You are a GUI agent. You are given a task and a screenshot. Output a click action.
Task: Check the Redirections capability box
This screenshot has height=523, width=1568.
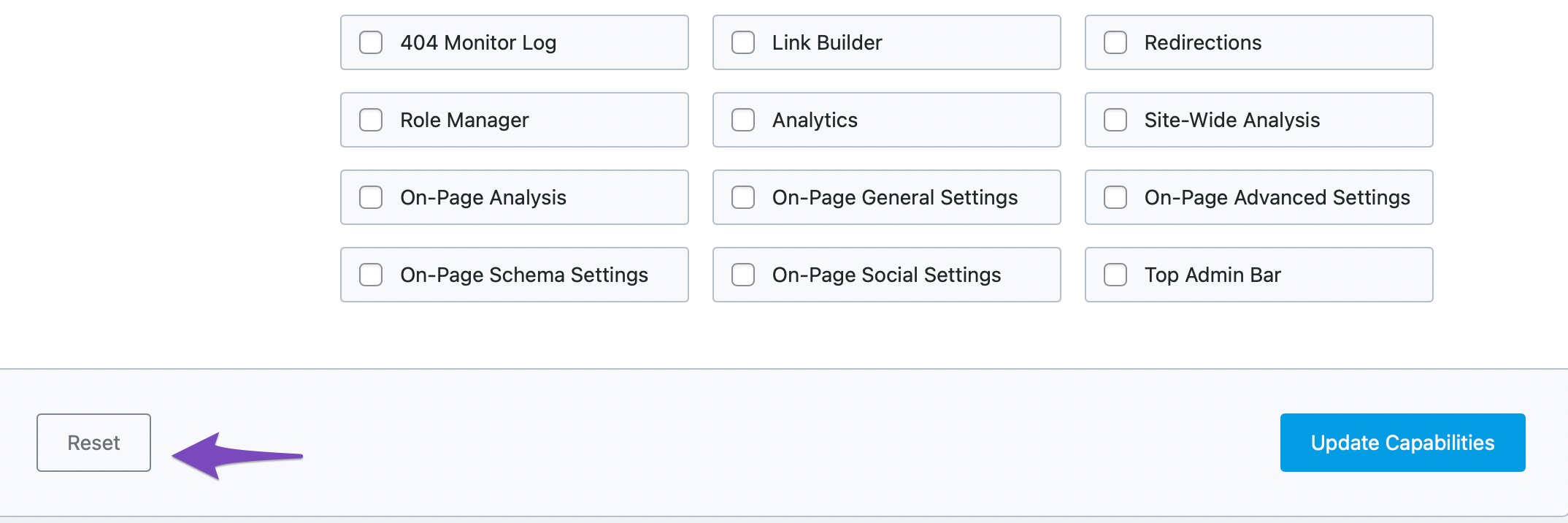pyautogui.click(x=1115, y=42)
